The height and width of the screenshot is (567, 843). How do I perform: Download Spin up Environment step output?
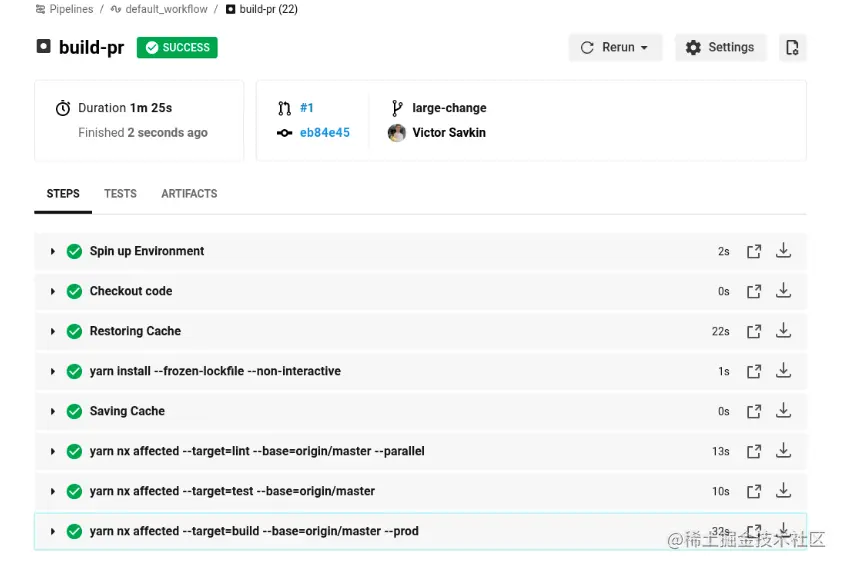(x=783, y=250)
